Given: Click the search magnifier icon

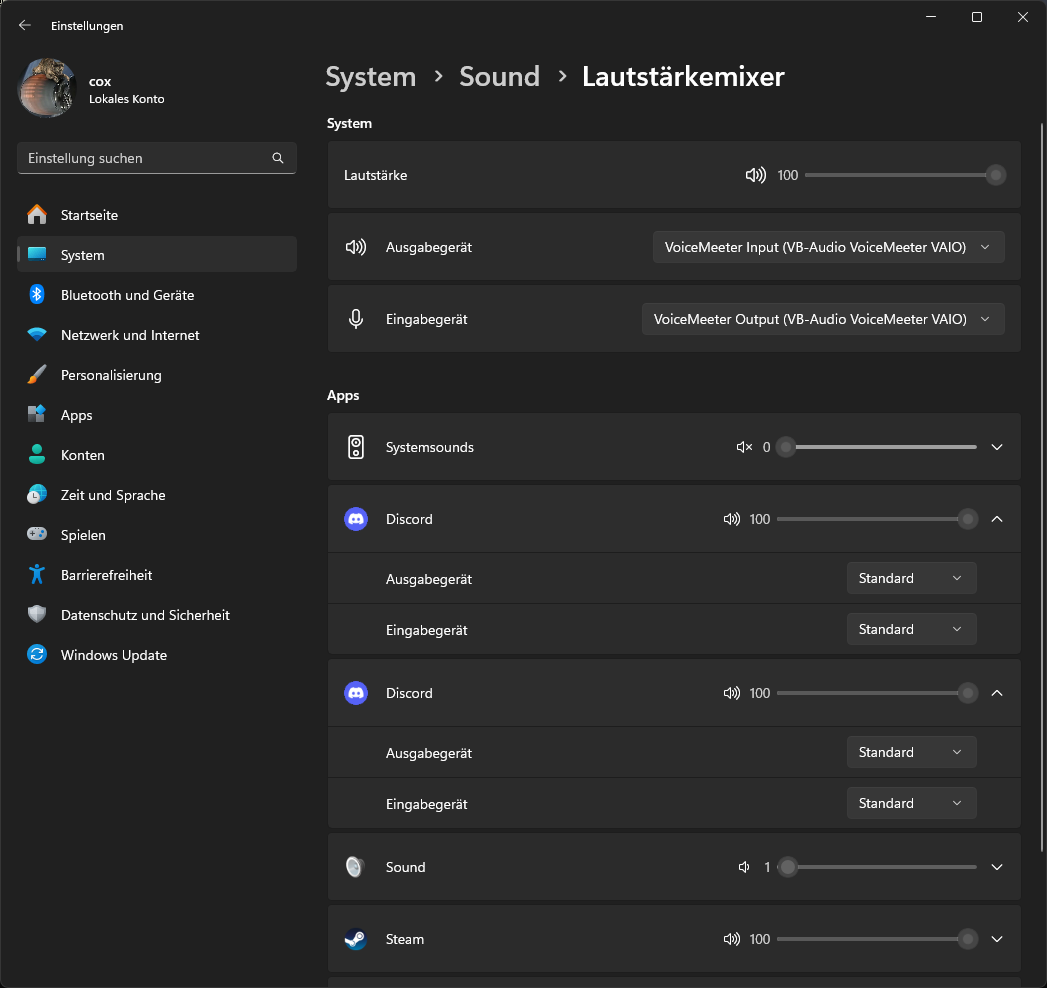Looking at the screenshot, I should [x=278, y=158].
